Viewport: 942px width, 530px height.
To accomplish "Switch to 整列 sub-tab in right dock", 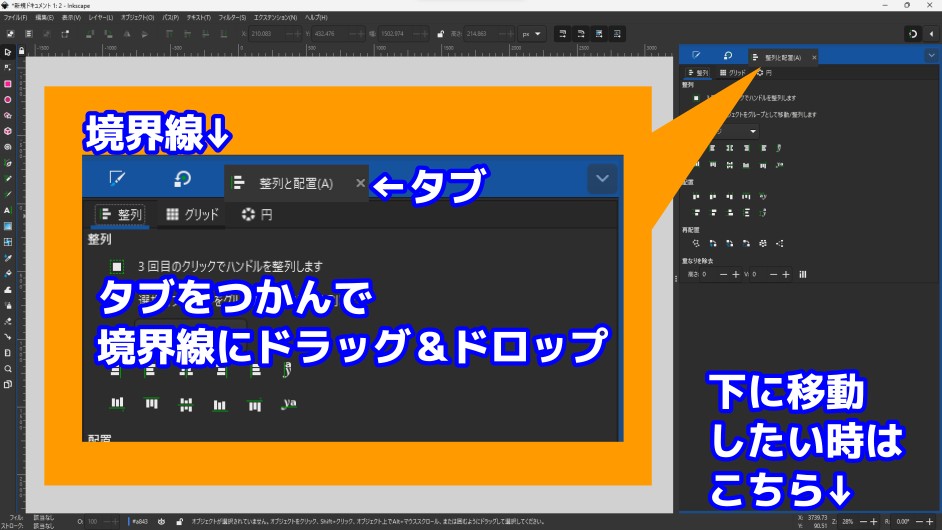I will click(x=698, y=73).
